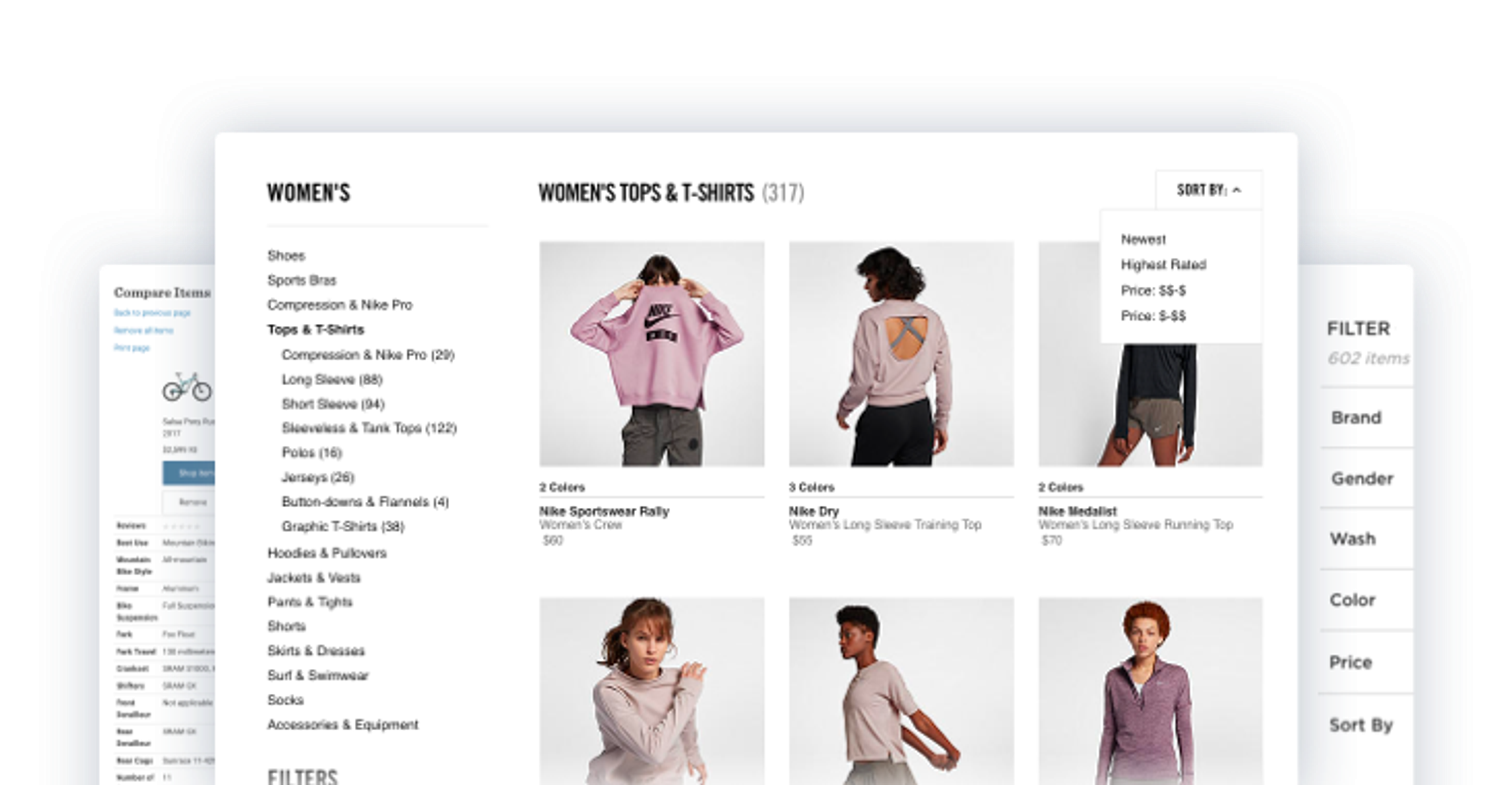This screenshot has width=1512, height=785.
Task: Open Sports Bras category
Action: 302,280
